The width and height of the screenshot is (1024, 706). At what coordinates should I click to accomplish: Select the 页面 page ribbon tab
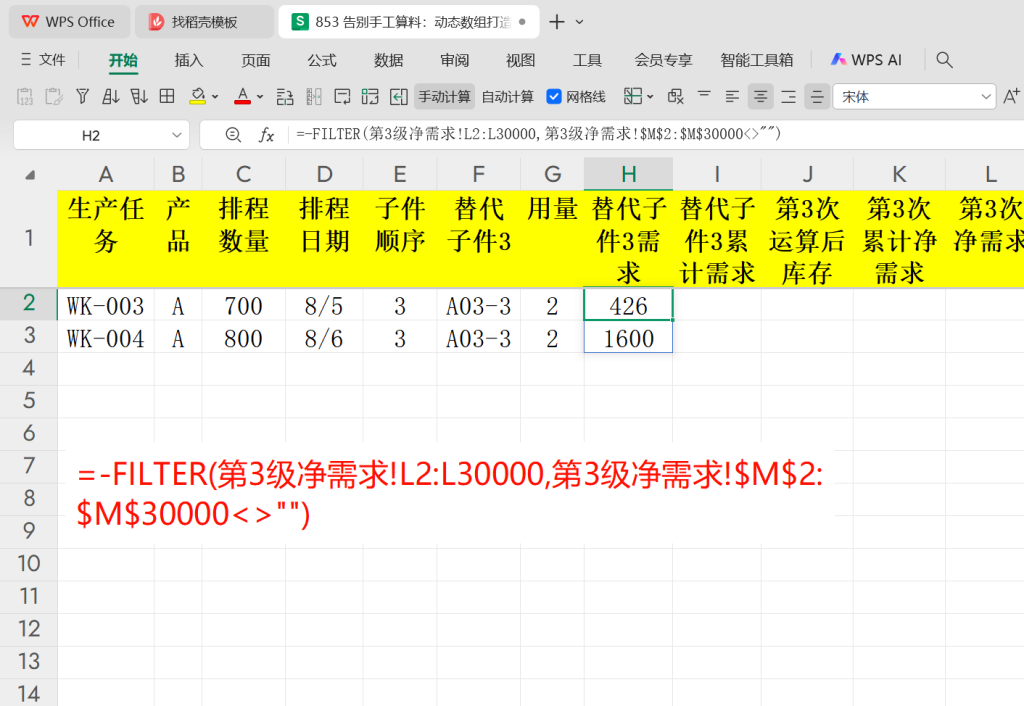click(256, 60)
